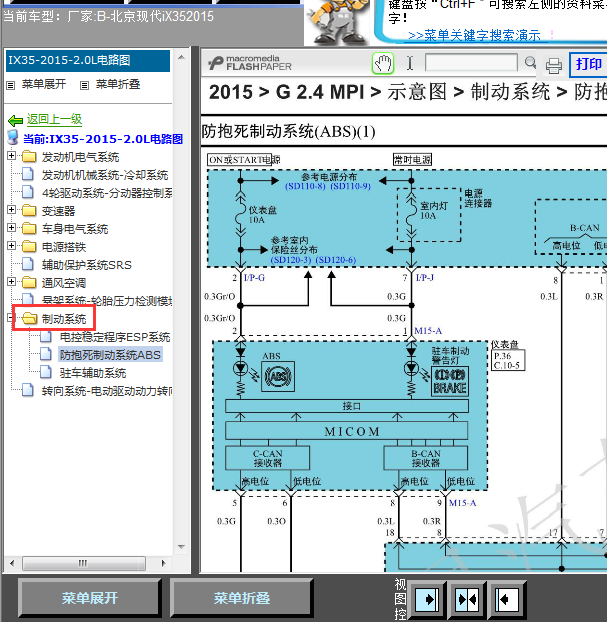Click the BRAKE parking warning lamp symbol
Screen dimensions: 607x622
tap(450, 382)
